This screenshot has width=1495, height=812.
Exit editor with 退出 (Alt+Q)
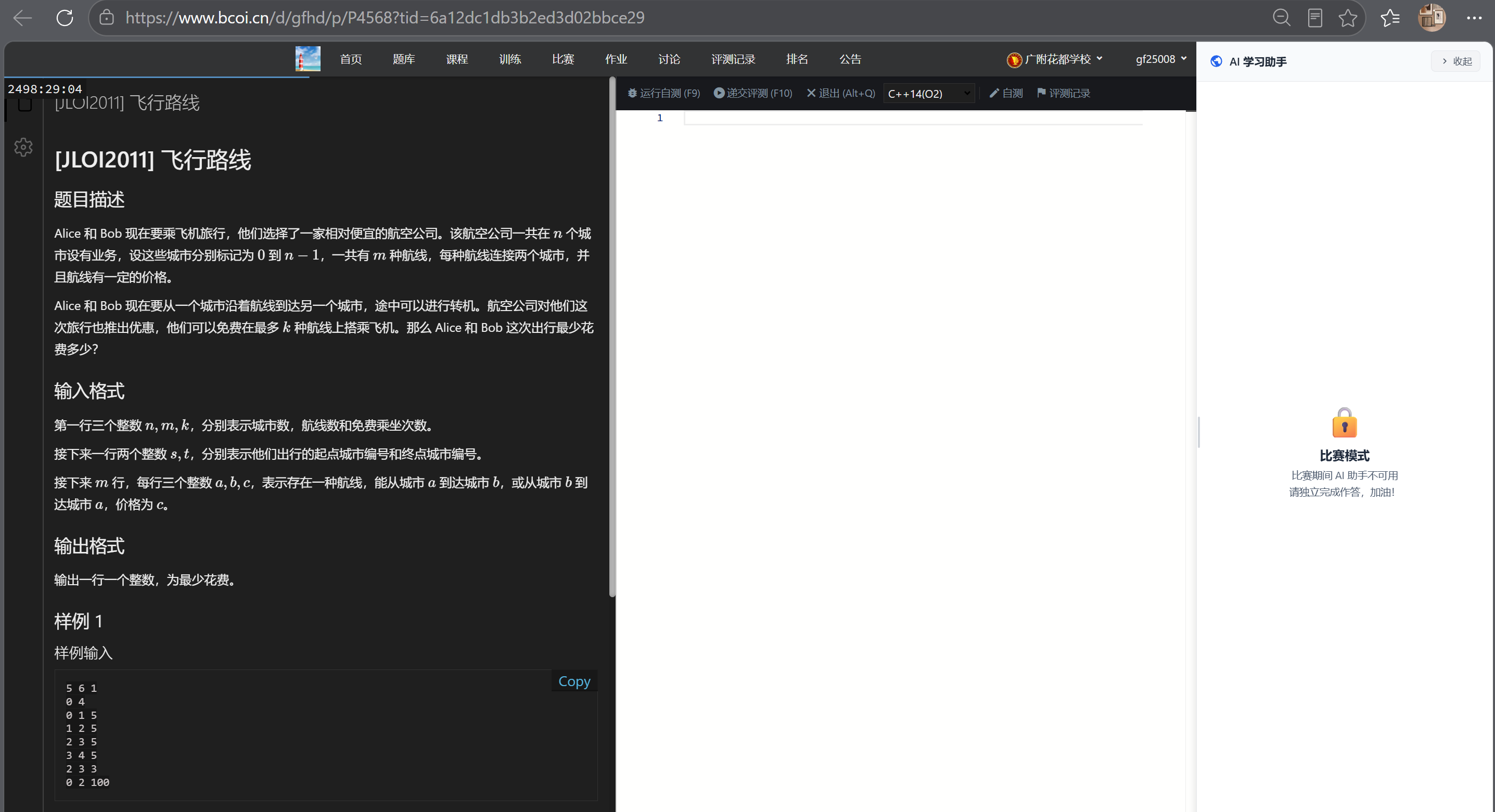840,93
